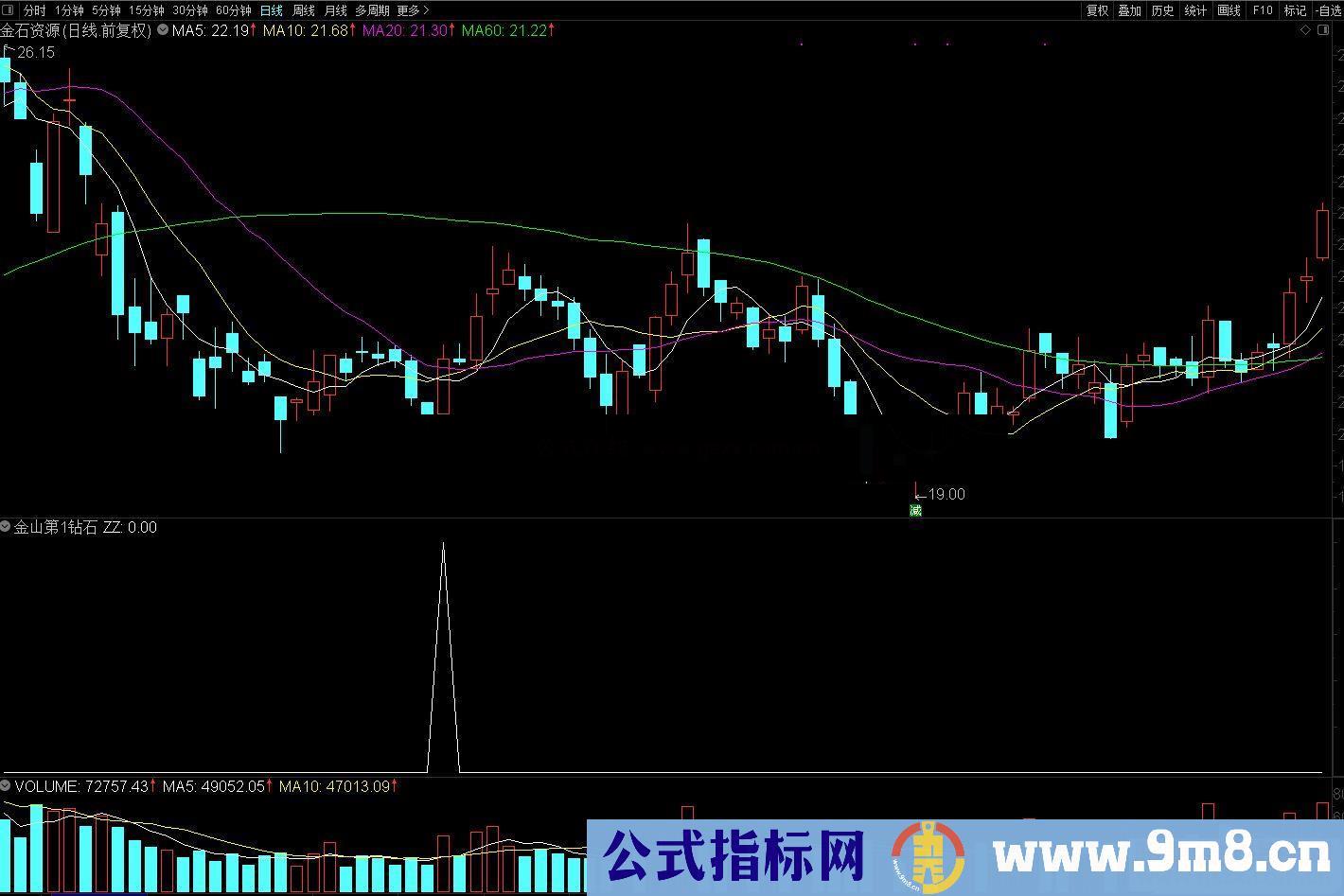This screenshot has height=896, width=1344.
Task: Open the main chart indicator settings dropdown
Action: click(163, 30)
